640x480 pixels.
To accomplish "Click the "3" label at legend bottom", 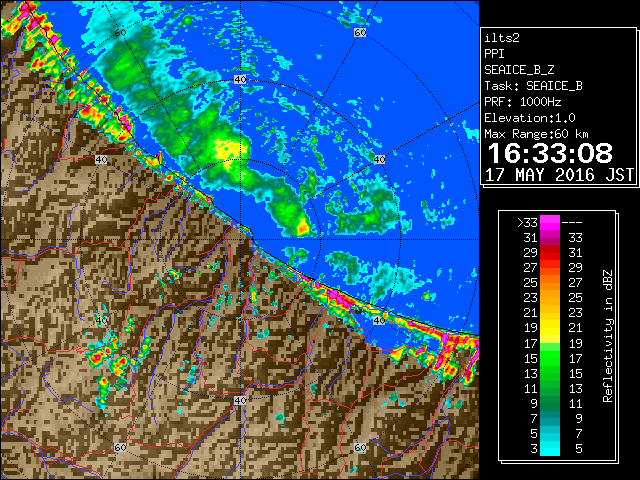I will [x=534, y=449].
